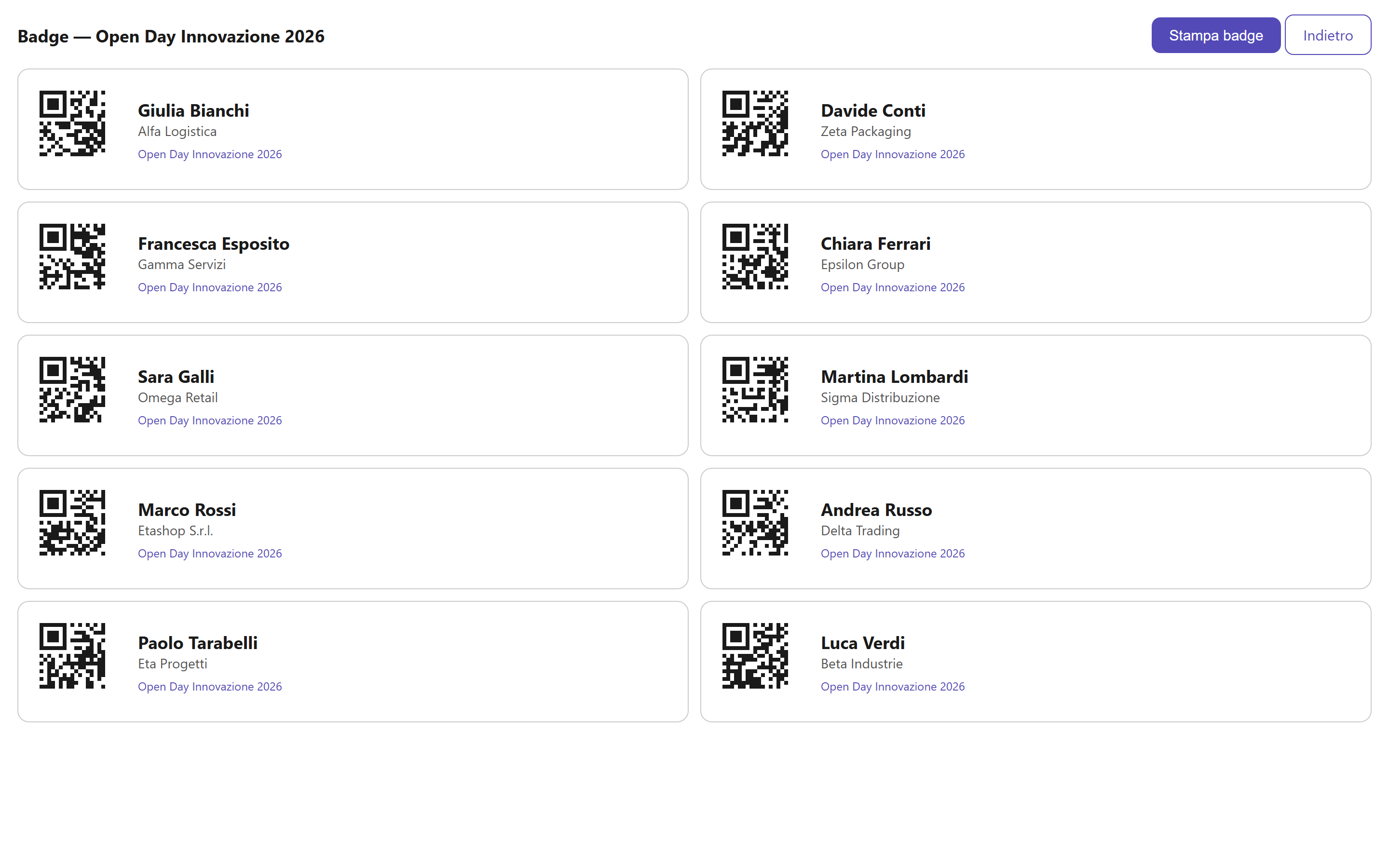
Task: Click the name Marco Rossi
Action: (187, 510)
